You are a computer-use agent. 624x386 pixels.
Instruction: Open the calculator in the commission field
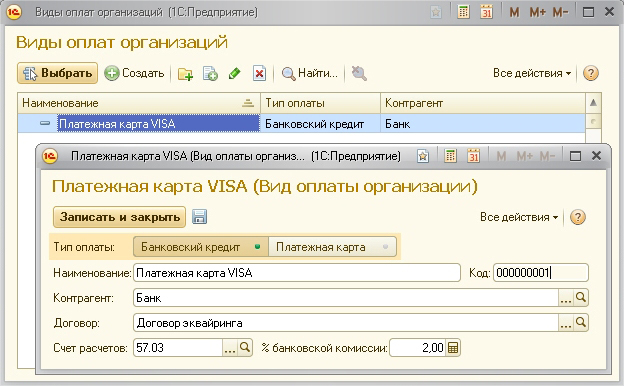pos(452,348)
